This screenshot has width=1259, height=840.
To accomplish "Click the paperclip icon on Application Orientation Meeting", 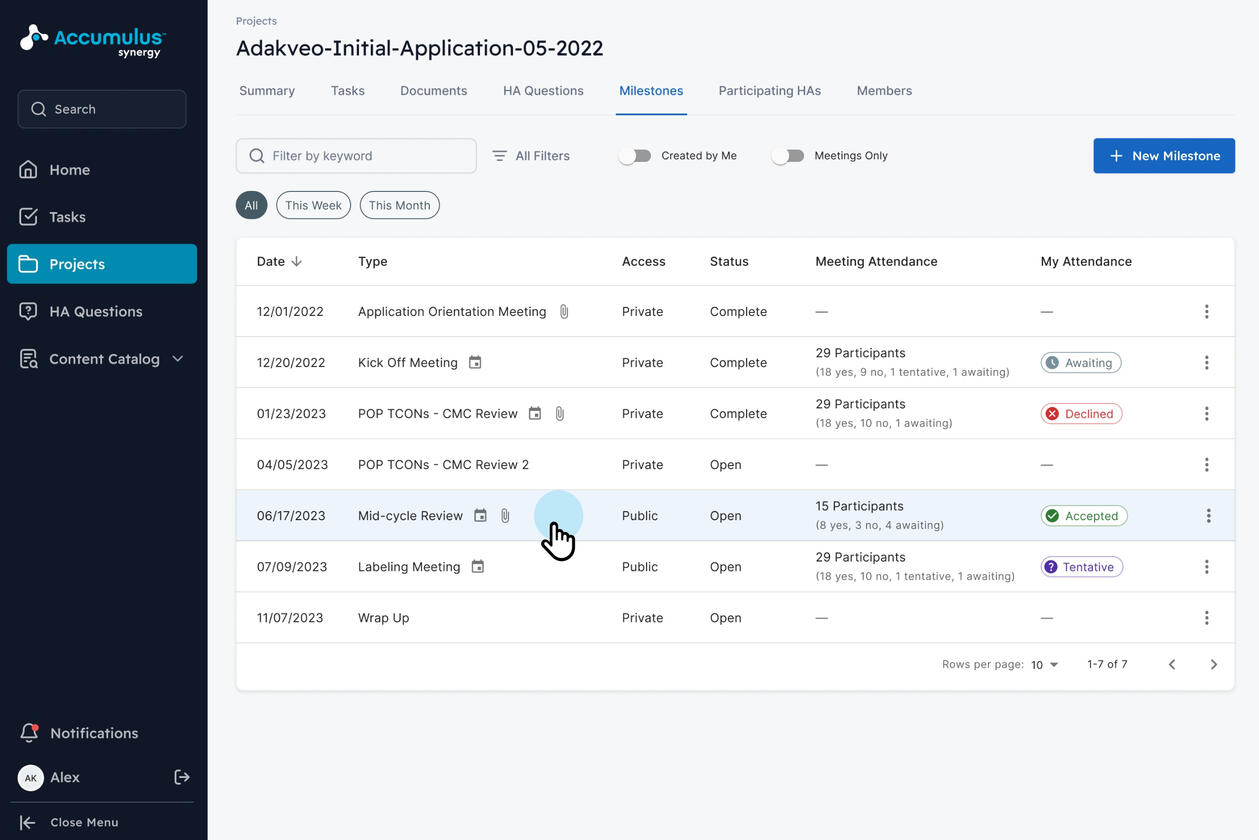I will click(564, 312).
